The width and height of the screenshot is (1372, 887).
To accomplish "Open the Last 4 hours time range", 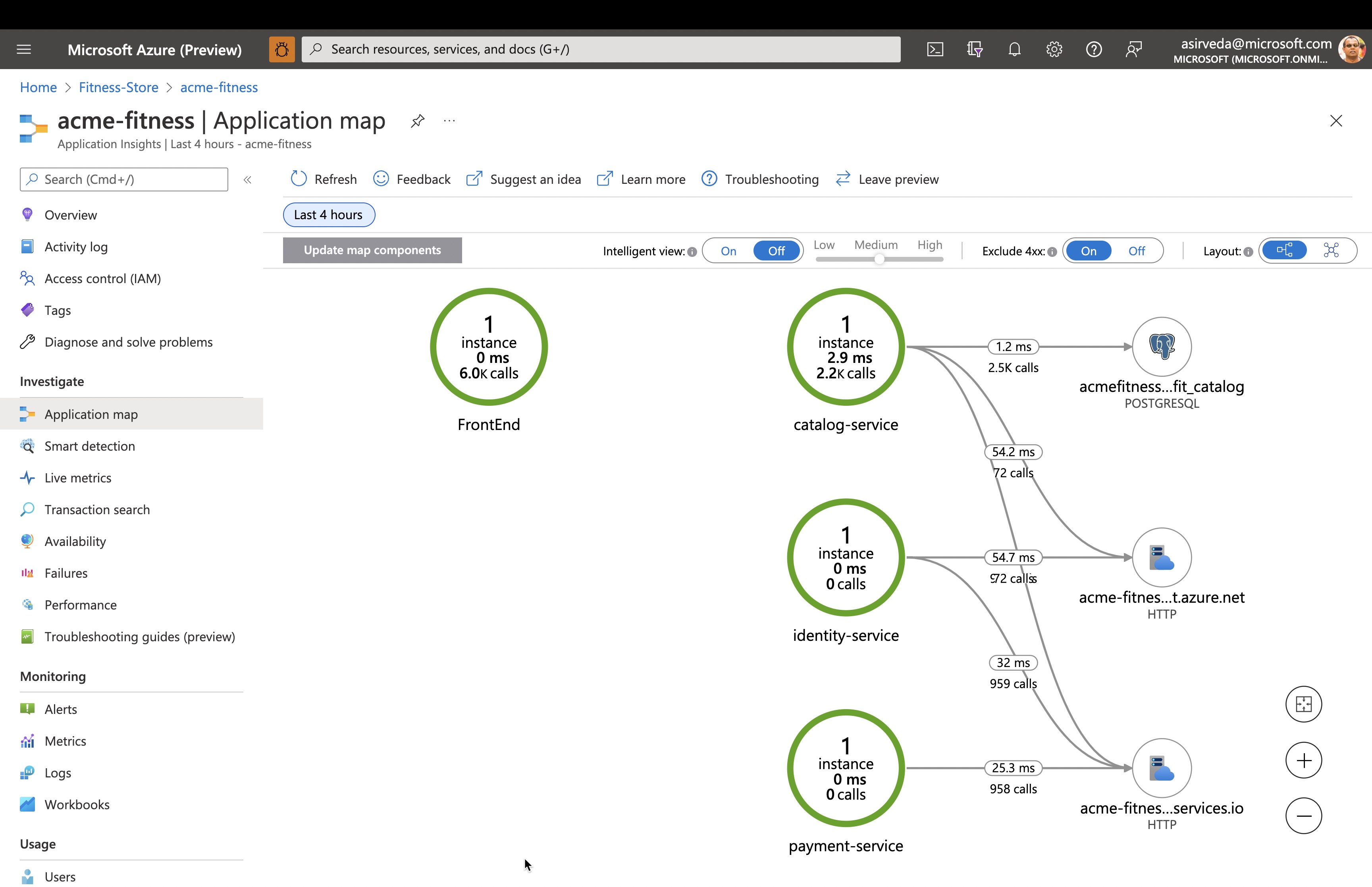I will click(328, 215).
